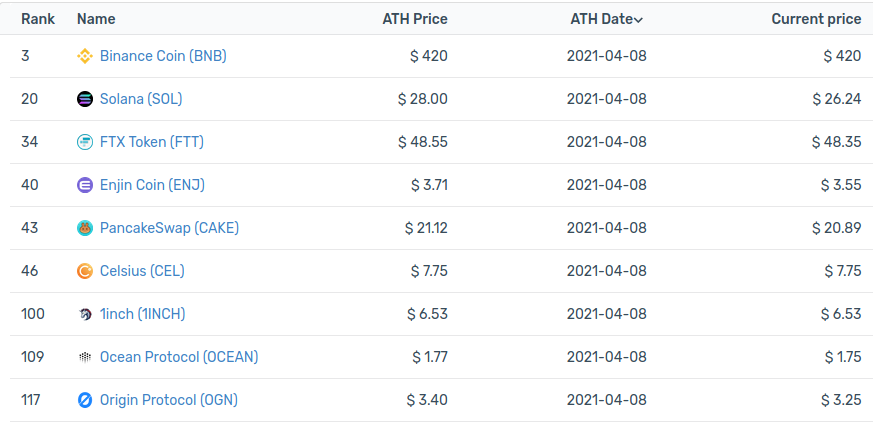Viewport: 873px width, 425px height.
Task: Click the Binance Coin logo icon
Action: (x=85, y=56)
